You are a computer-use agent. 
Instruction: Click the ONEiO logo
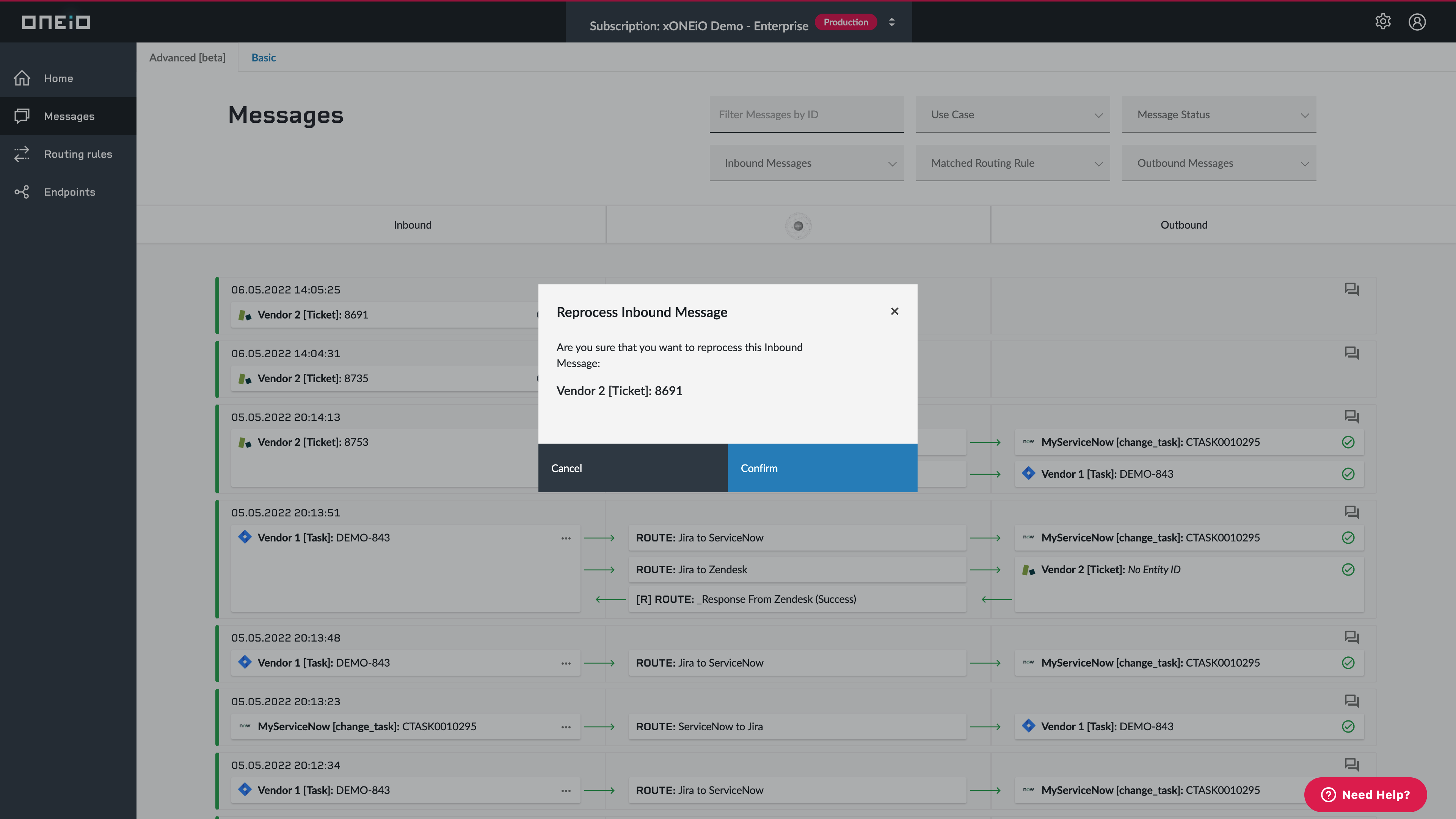[x=55, y=22]
